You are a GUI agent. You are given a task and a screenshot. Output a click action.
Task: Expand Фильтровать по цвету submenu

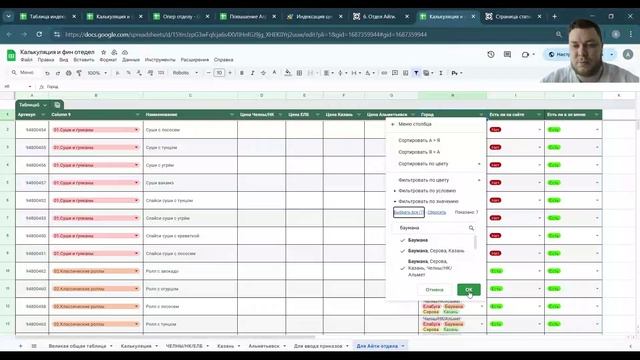coord(436,180)
